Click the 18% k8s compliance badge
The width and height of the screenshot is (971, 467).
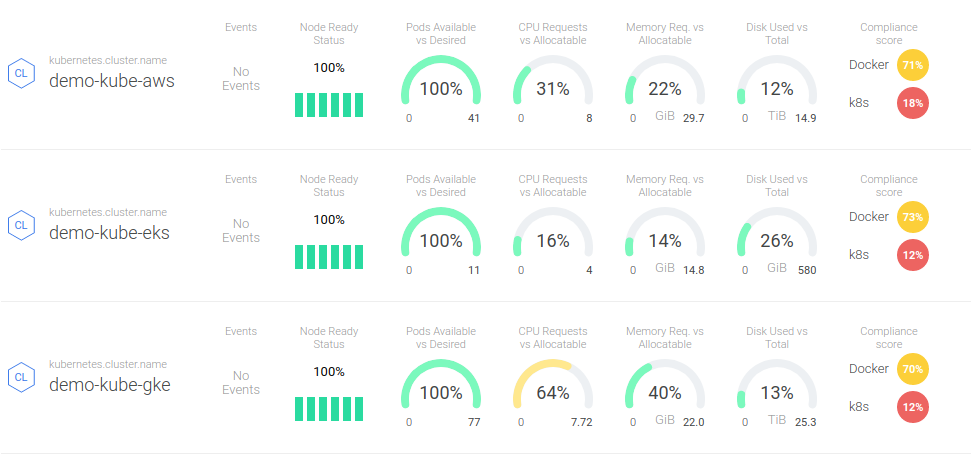click(x=912, y=103)
